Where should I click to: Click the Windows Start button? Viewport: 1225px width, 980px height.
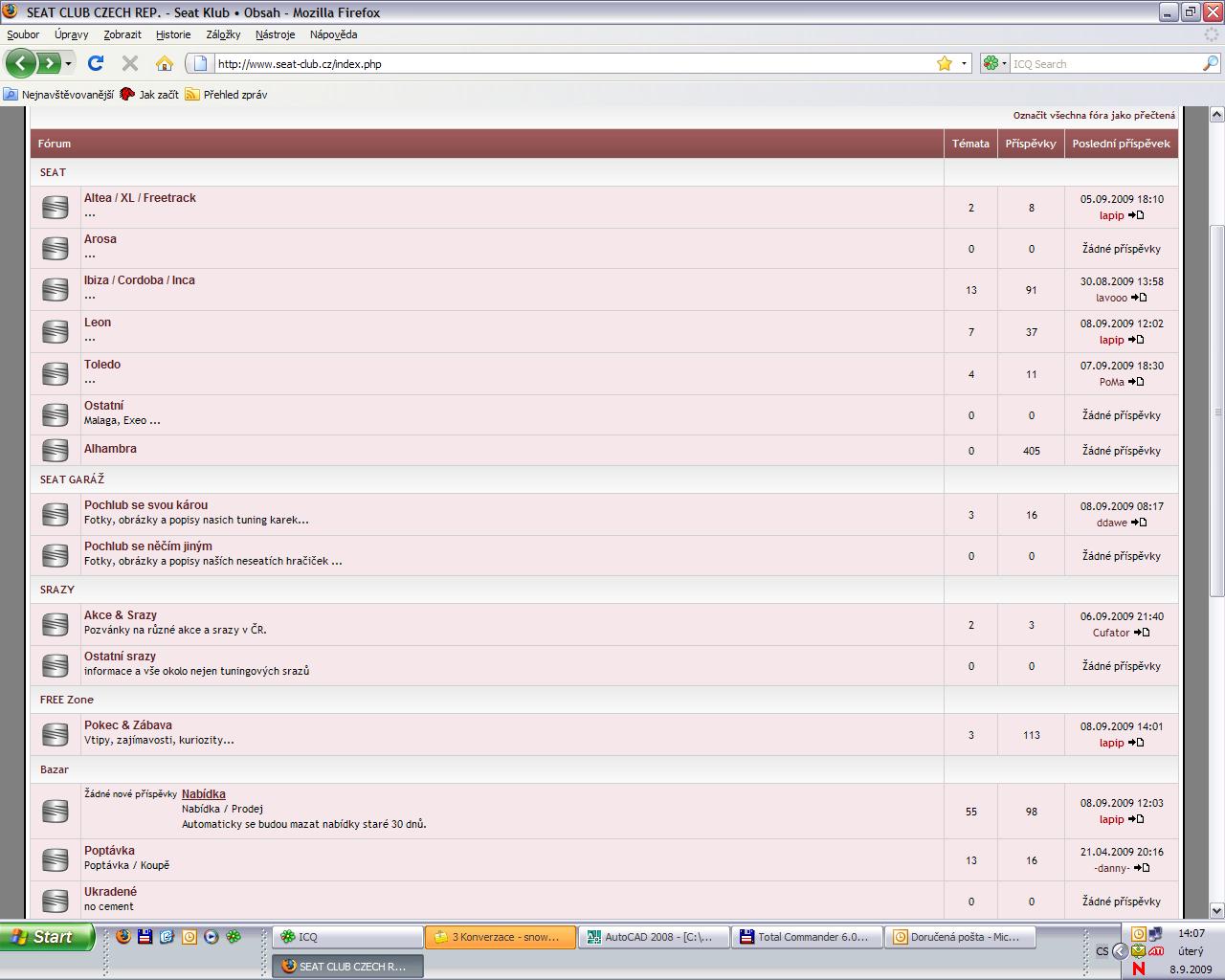tap(46, 937)
